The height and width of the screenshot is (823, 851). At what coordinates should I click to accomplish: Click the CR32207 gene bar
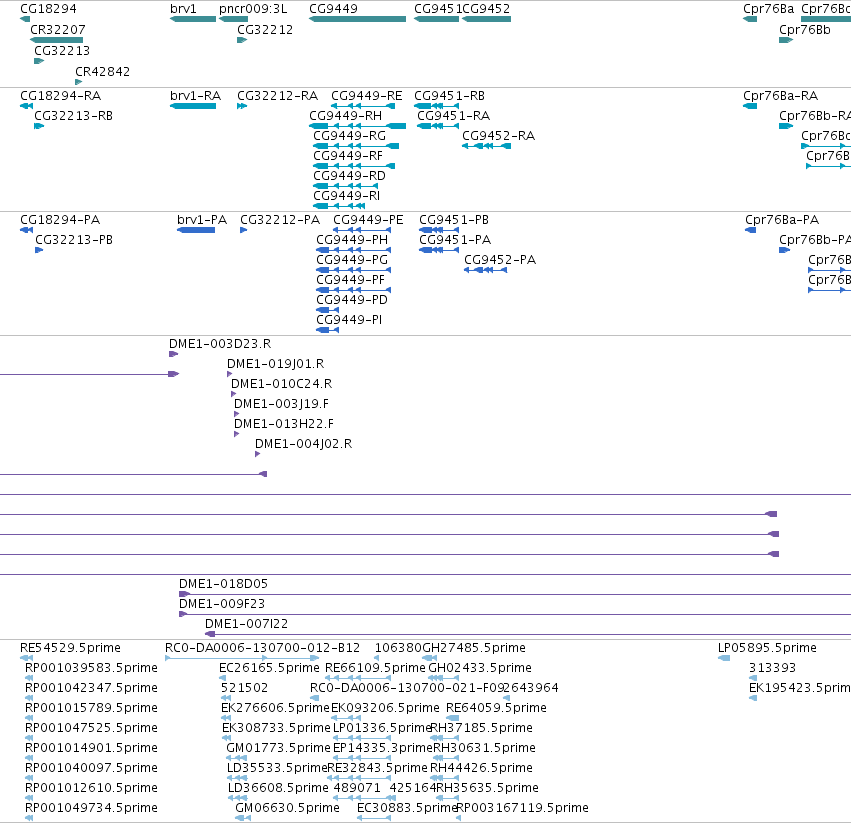pyautogui.click(x=56, y=40)
